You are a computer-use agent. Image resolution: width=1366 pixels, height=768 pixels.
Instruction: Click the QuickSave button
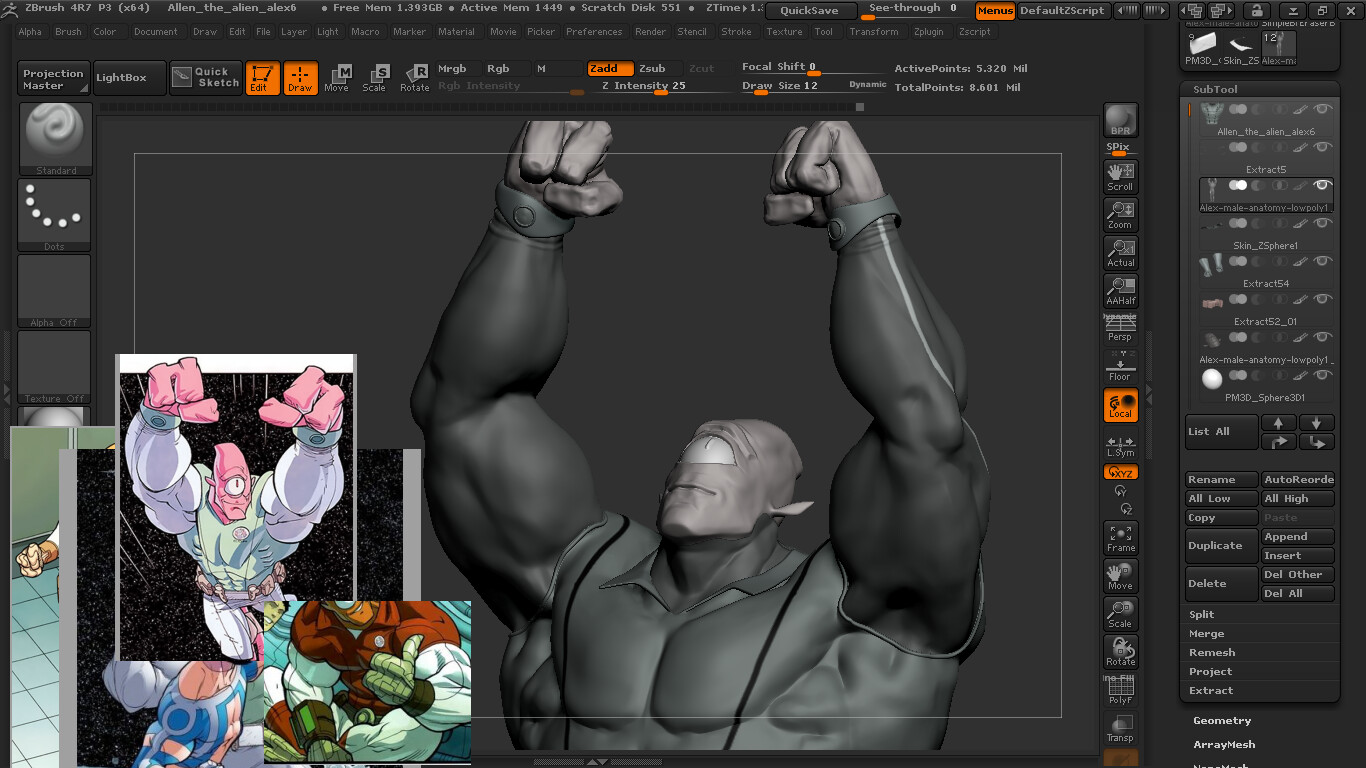(810, 11)
